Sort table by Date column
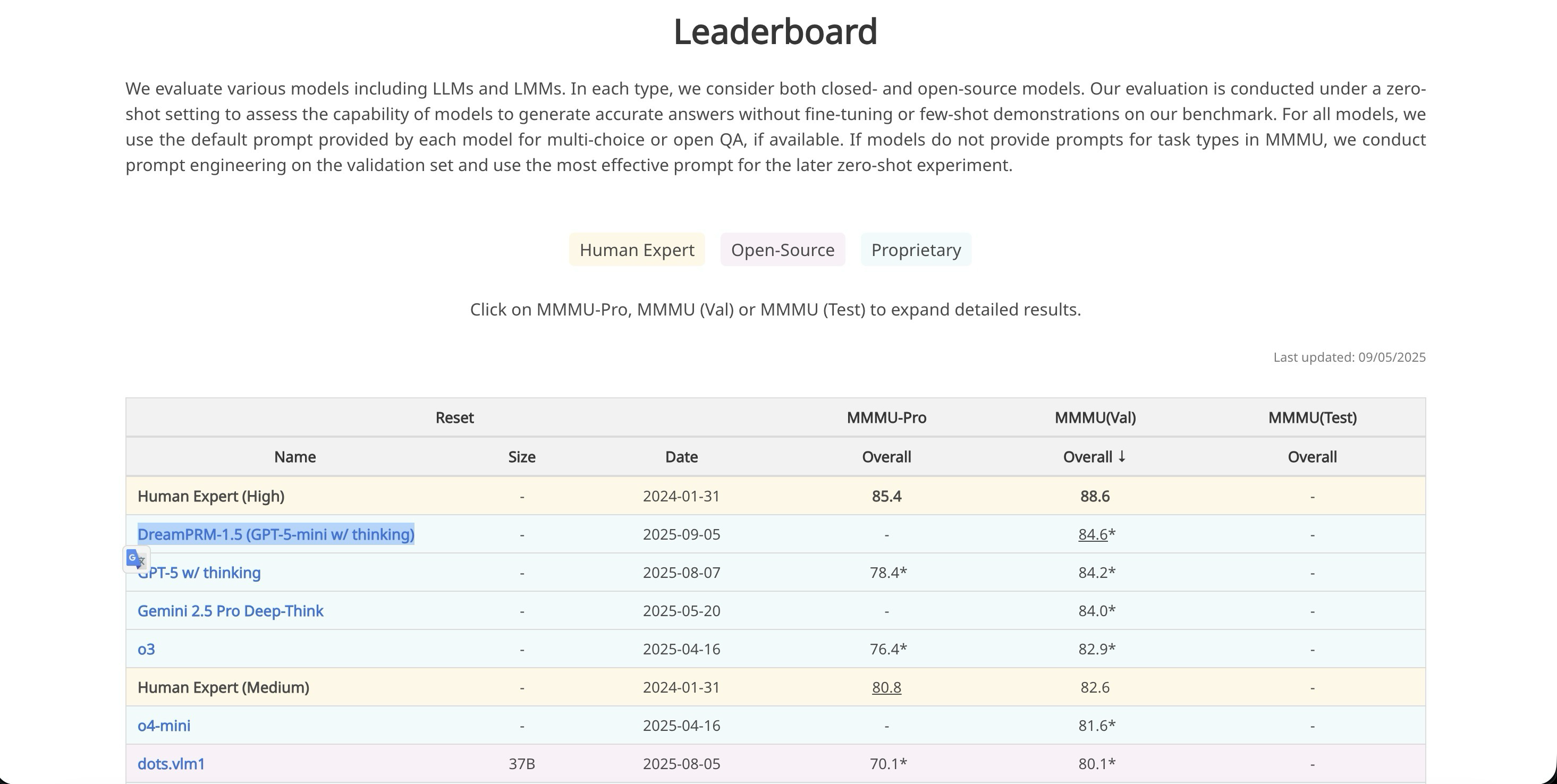Image resolution: width=1557 pixels, height=784 pixels. (681, 457)
